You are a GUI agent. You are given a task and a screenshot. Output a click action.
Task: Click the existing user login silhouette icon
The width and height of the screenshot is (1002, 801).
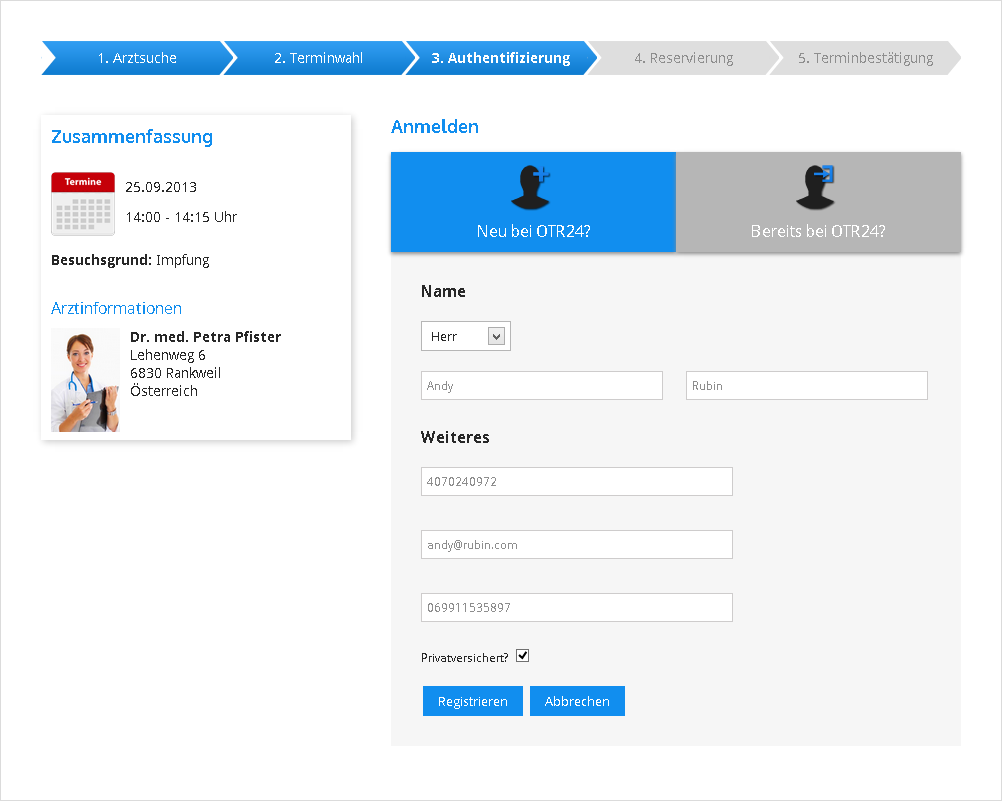(816, 188)
